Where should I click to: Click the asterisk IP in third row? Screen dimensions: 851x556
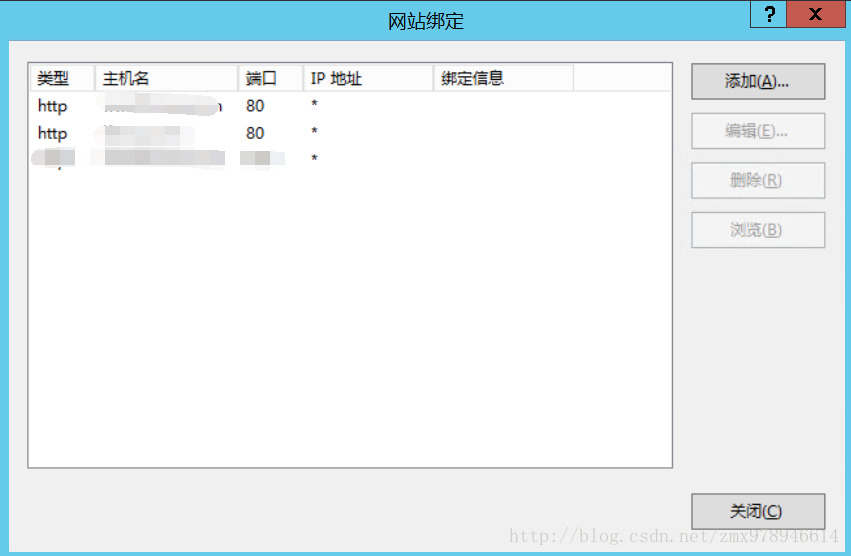pos(314,159)
